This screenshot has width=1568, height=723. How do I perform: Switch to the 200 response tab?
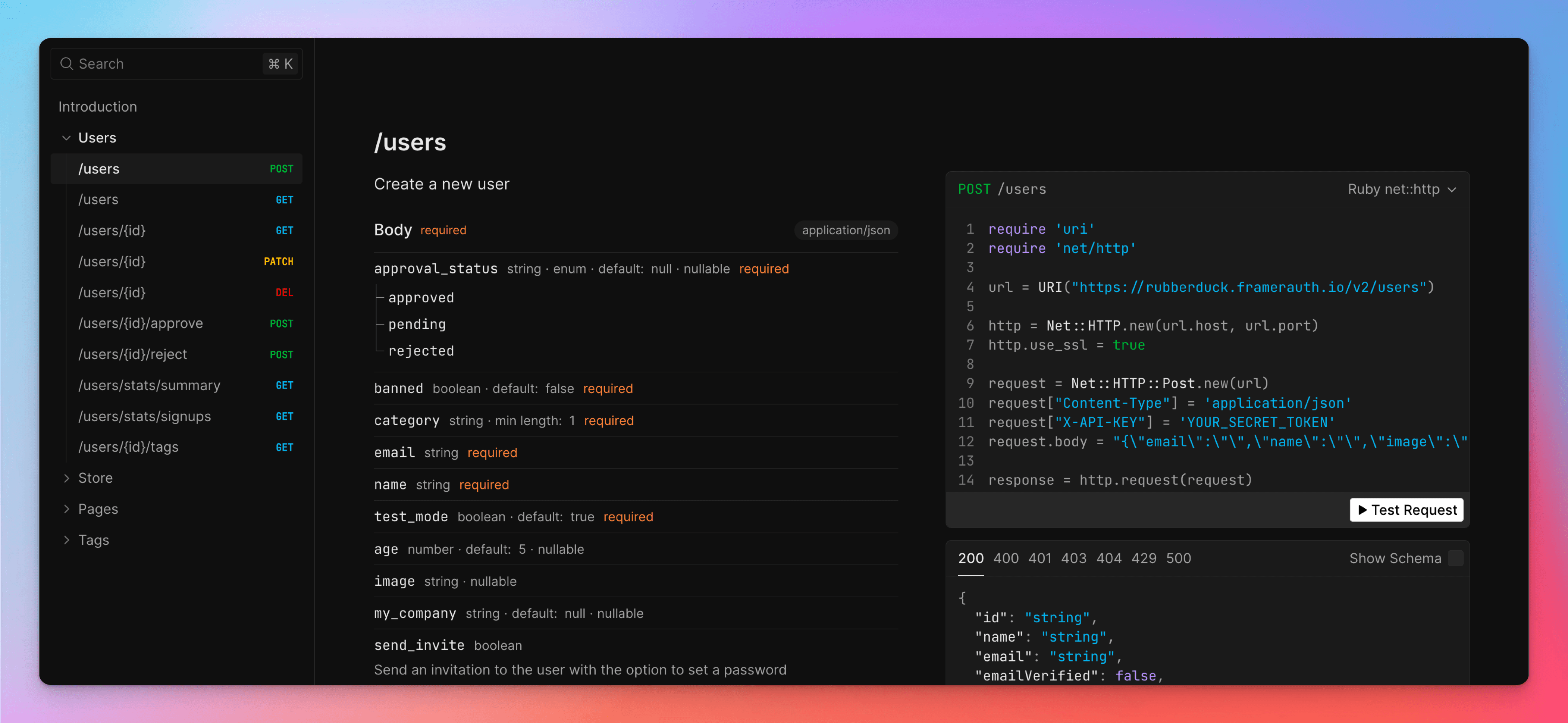coord(970,559)
